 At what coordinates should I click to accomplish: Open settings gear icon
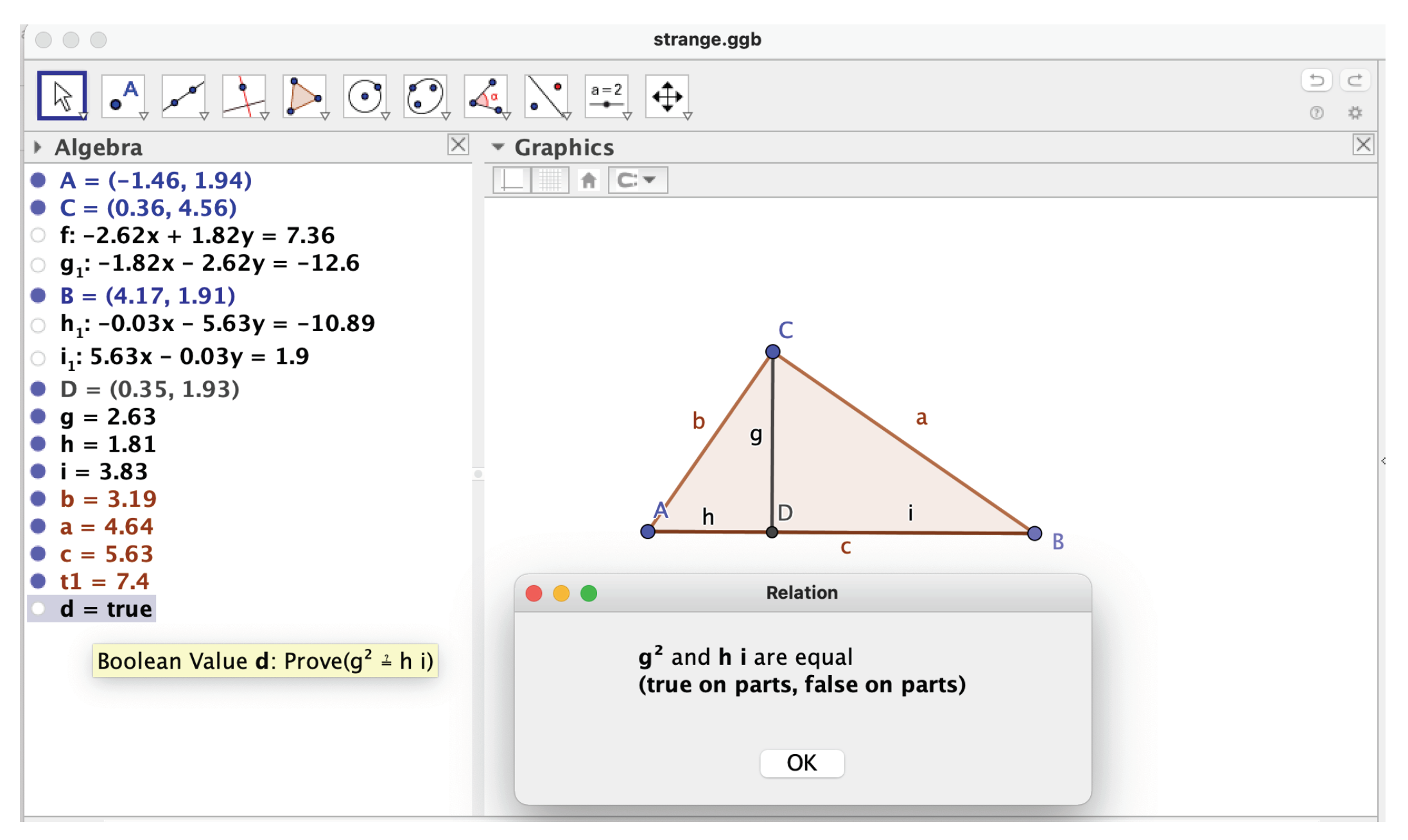point(1355,113)
